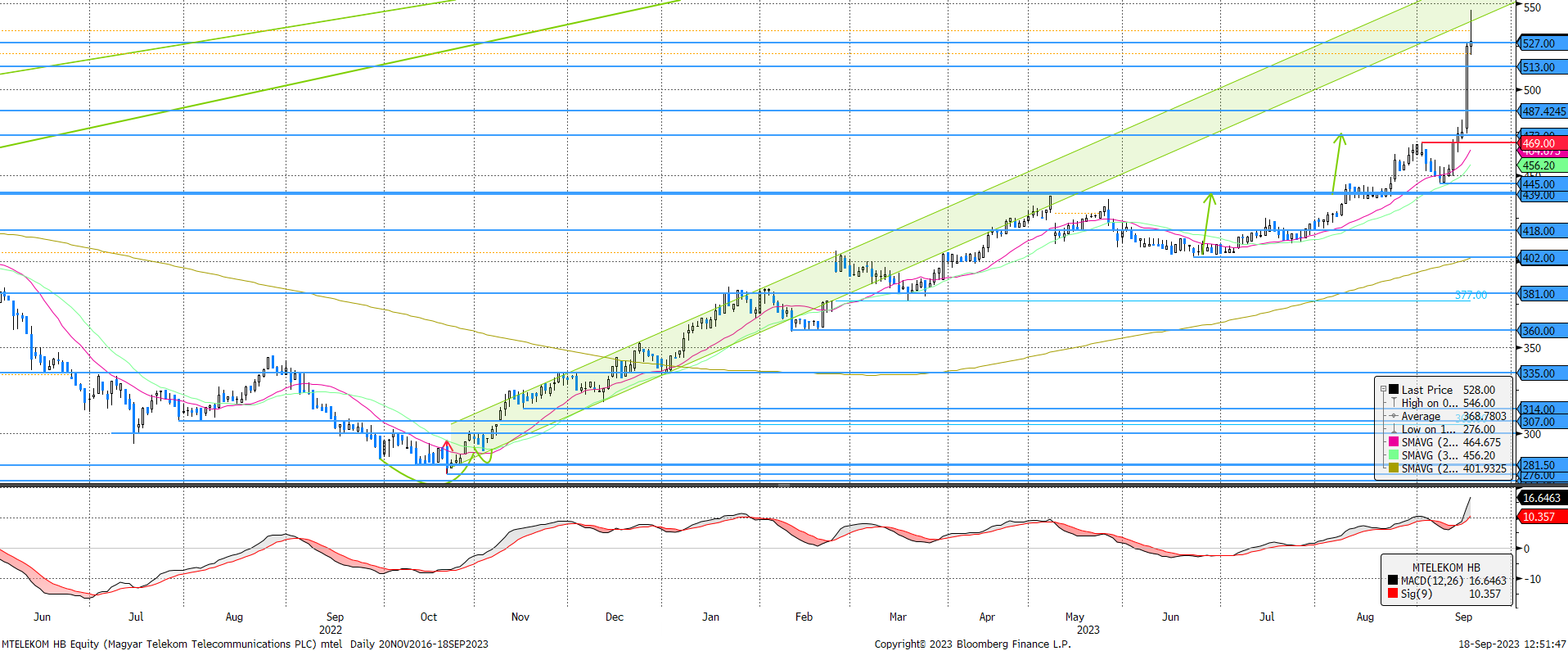The width and height of the screenshot is (1568, 651).
Task: Click the 418.00 price level tag
Action: (x=1543, y=231)
